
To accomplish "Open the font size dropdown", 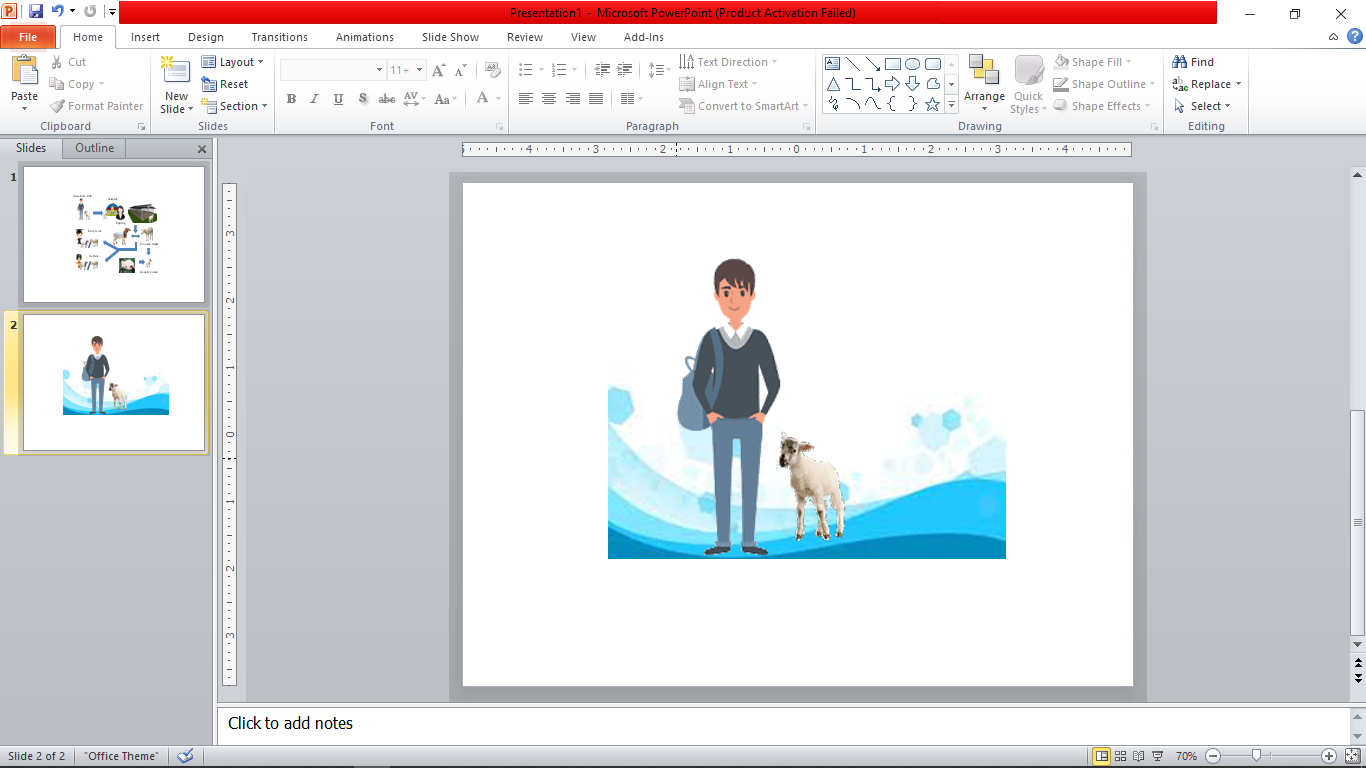I will point(419,70).
